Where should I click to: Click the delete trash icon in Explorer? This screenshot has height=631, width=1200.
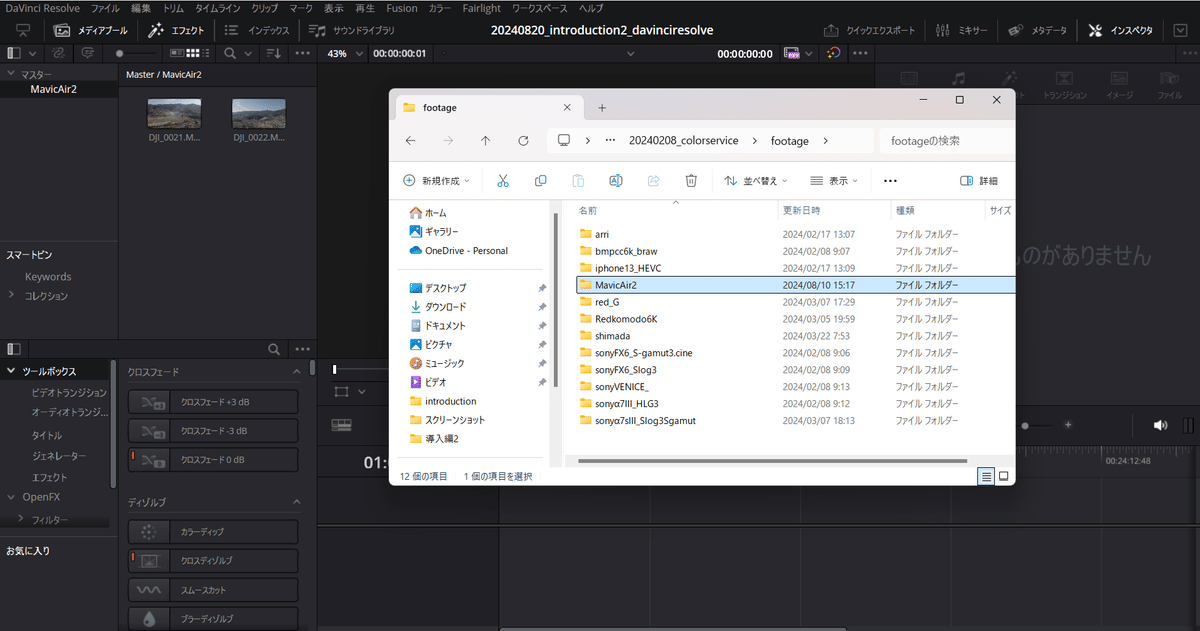[x=691, y=181]
